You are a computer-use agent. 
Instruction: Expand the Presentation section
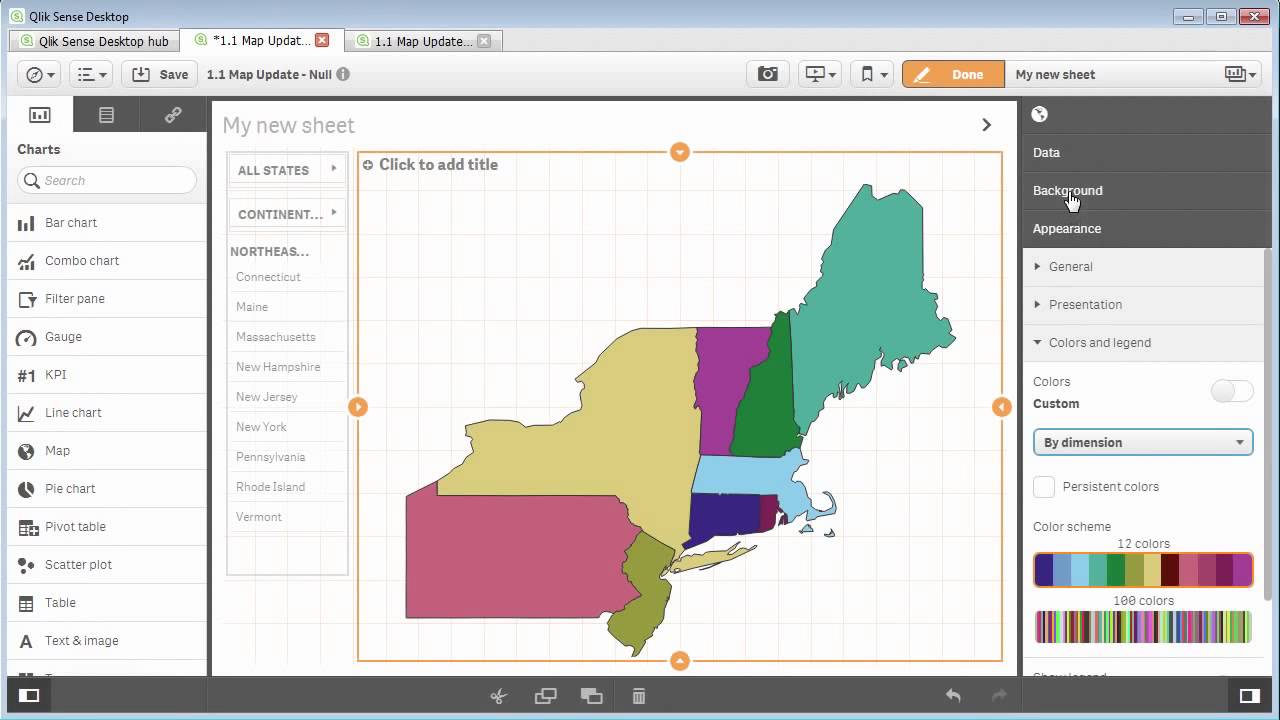pos(1143,305)
